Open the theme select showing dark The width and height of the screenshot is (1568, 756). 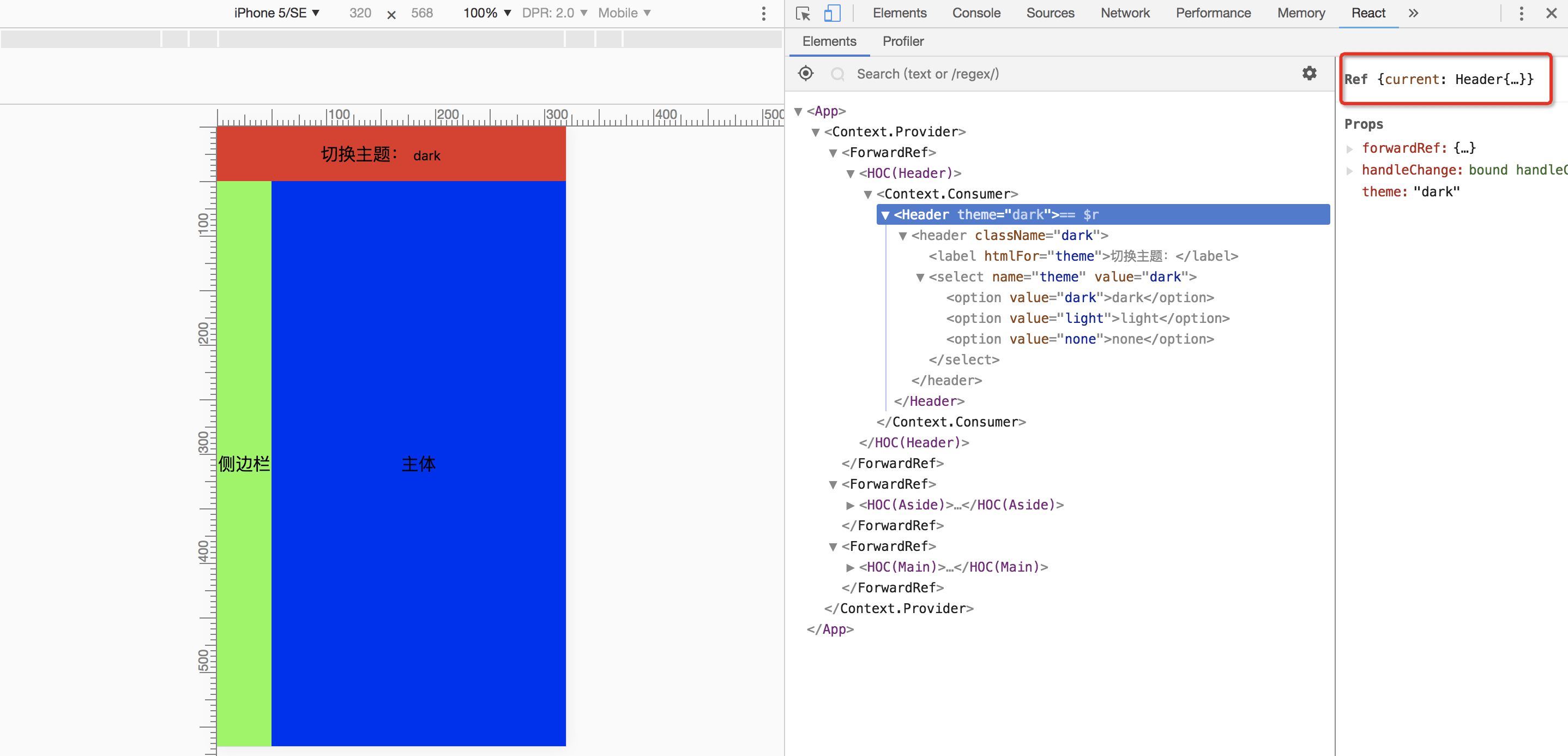click(427, 156)
